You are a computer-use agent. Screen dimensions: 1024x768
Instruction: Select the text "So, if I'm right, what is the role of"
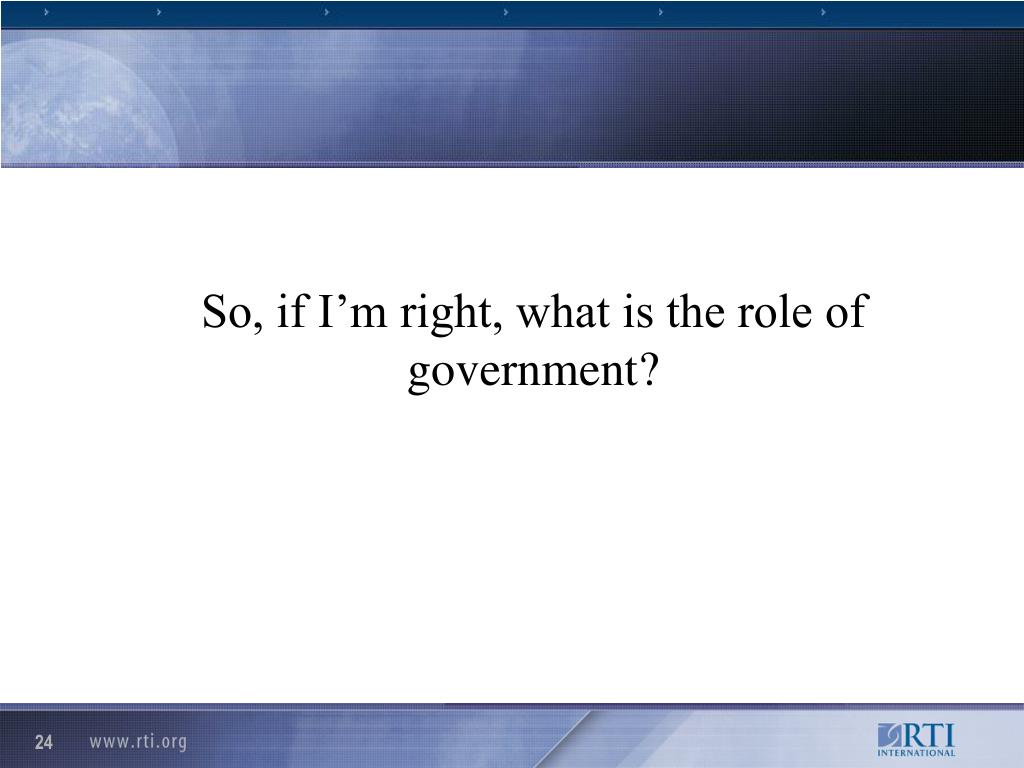tap(535, 312)
